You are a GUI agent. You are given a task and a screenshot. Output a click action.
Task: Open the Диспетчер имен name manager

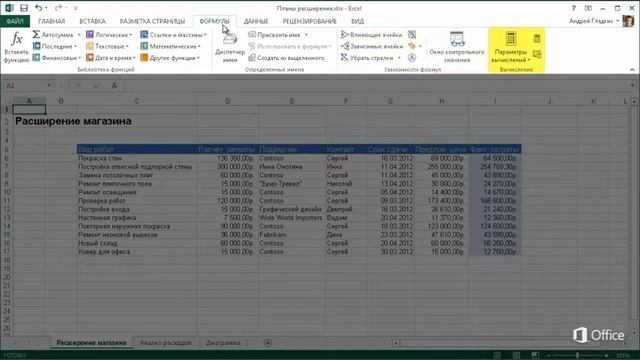click(x=230, y=47)
